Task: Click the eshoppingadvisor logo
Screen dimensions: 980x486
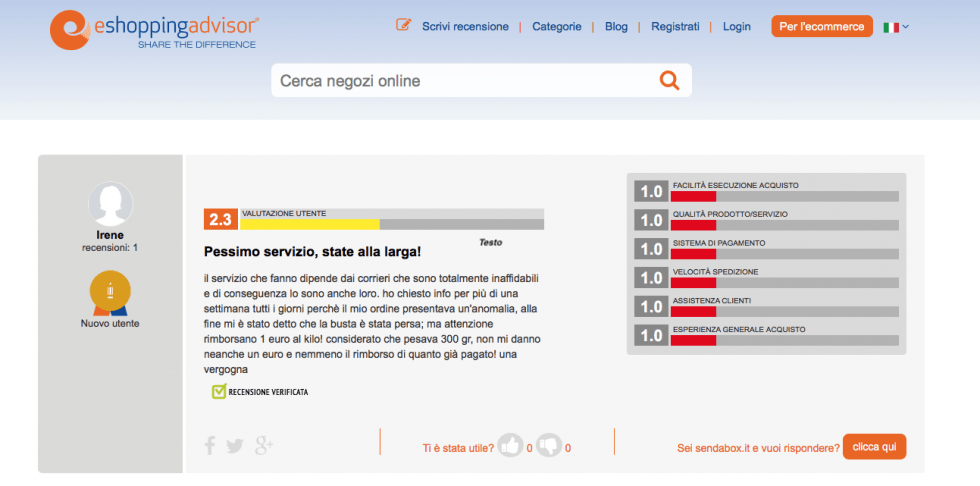Action: 154,30
